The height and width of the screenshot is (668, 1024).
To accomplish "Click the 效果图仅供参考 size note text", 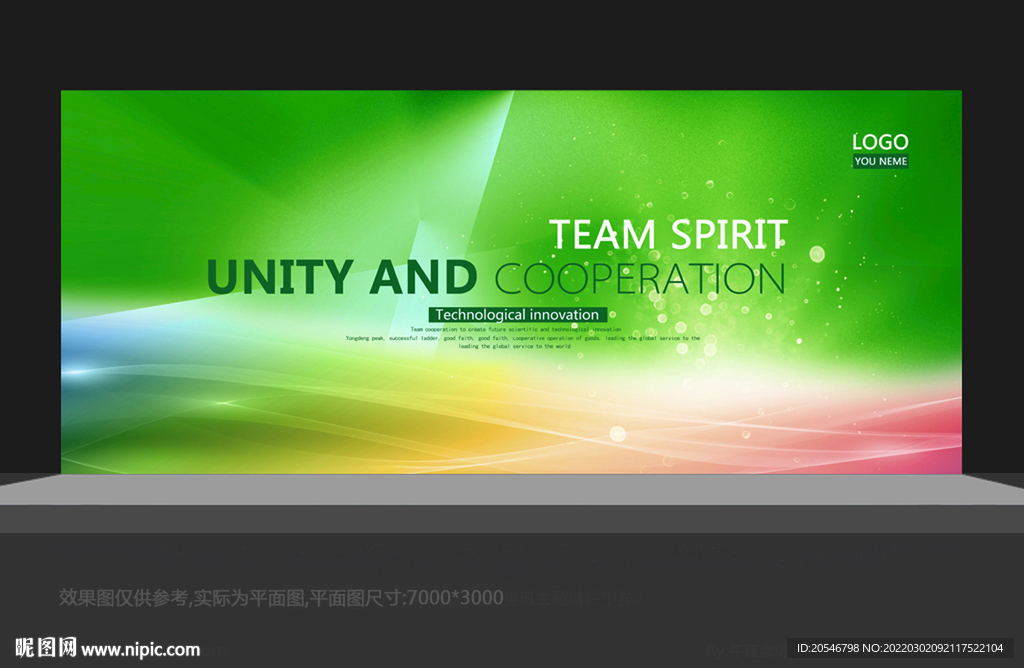I will (281, 597).
